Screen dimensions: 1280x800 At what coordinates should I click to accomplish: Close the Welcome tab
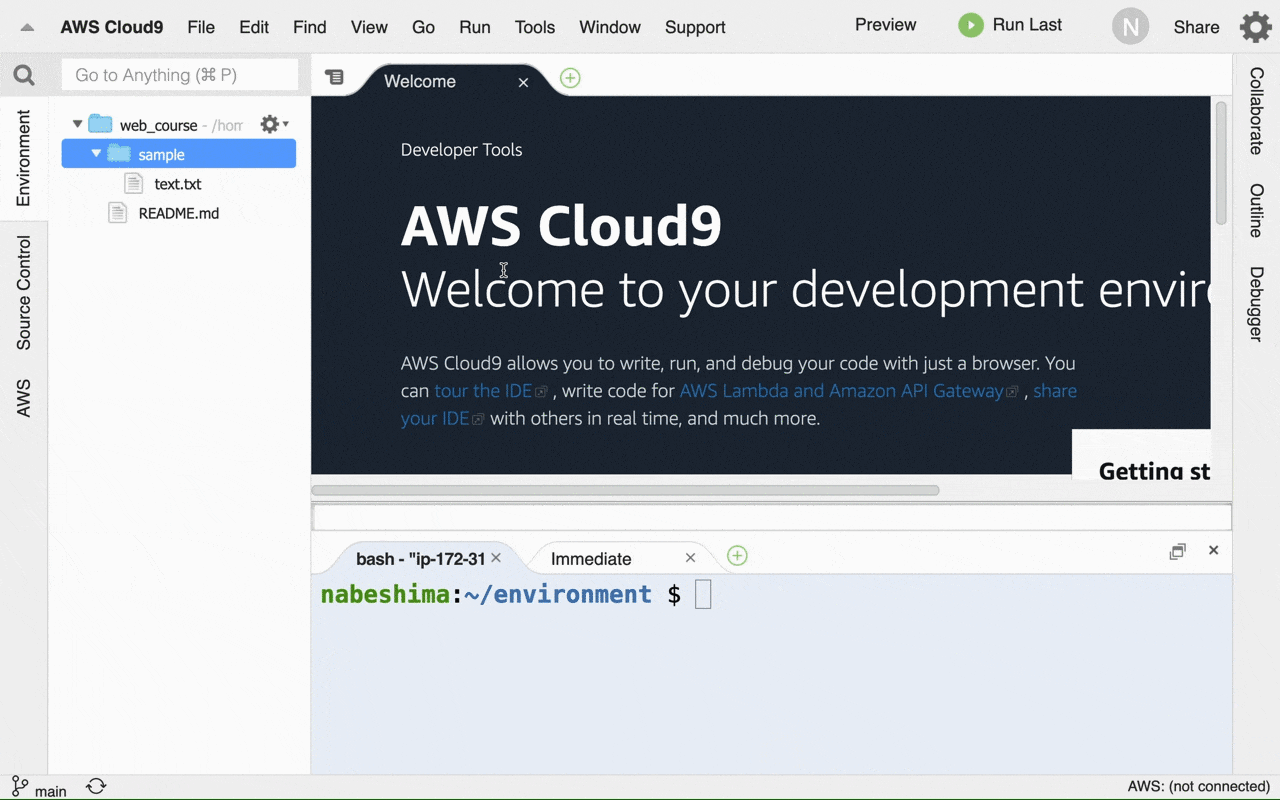523,82
